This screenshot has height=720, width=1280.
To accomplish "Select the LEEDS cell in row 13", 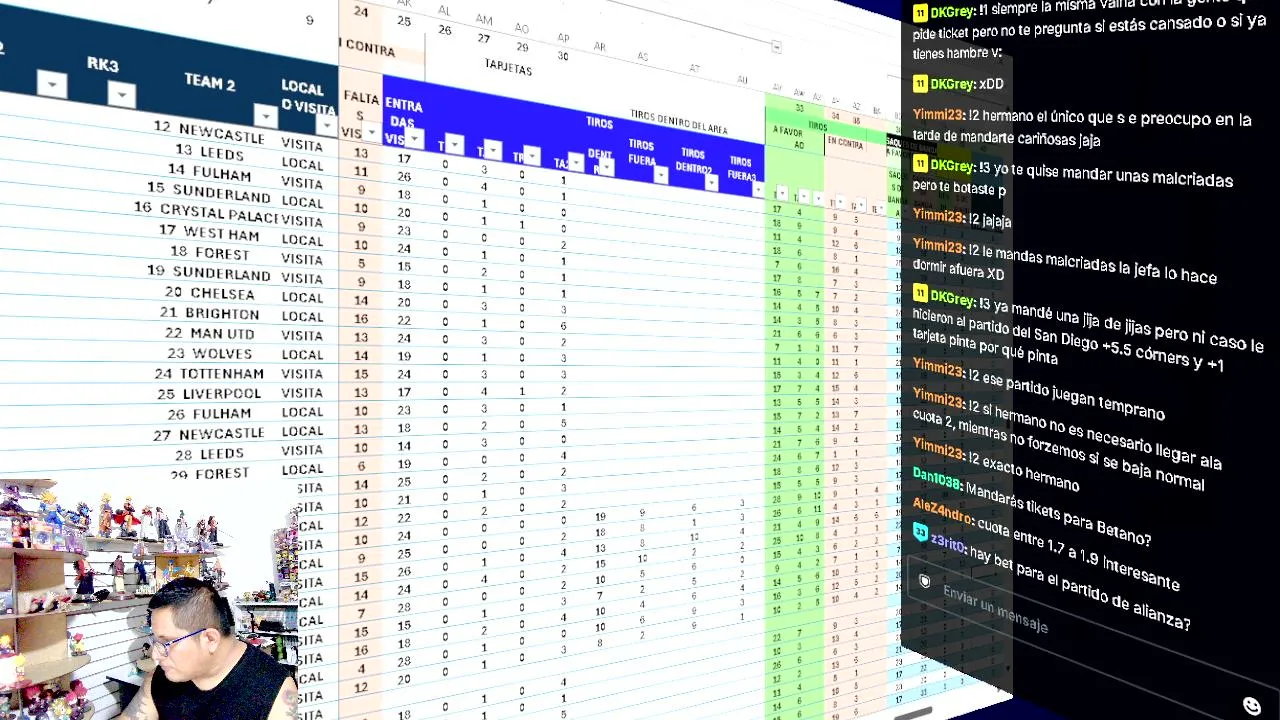I will point(223,153).
